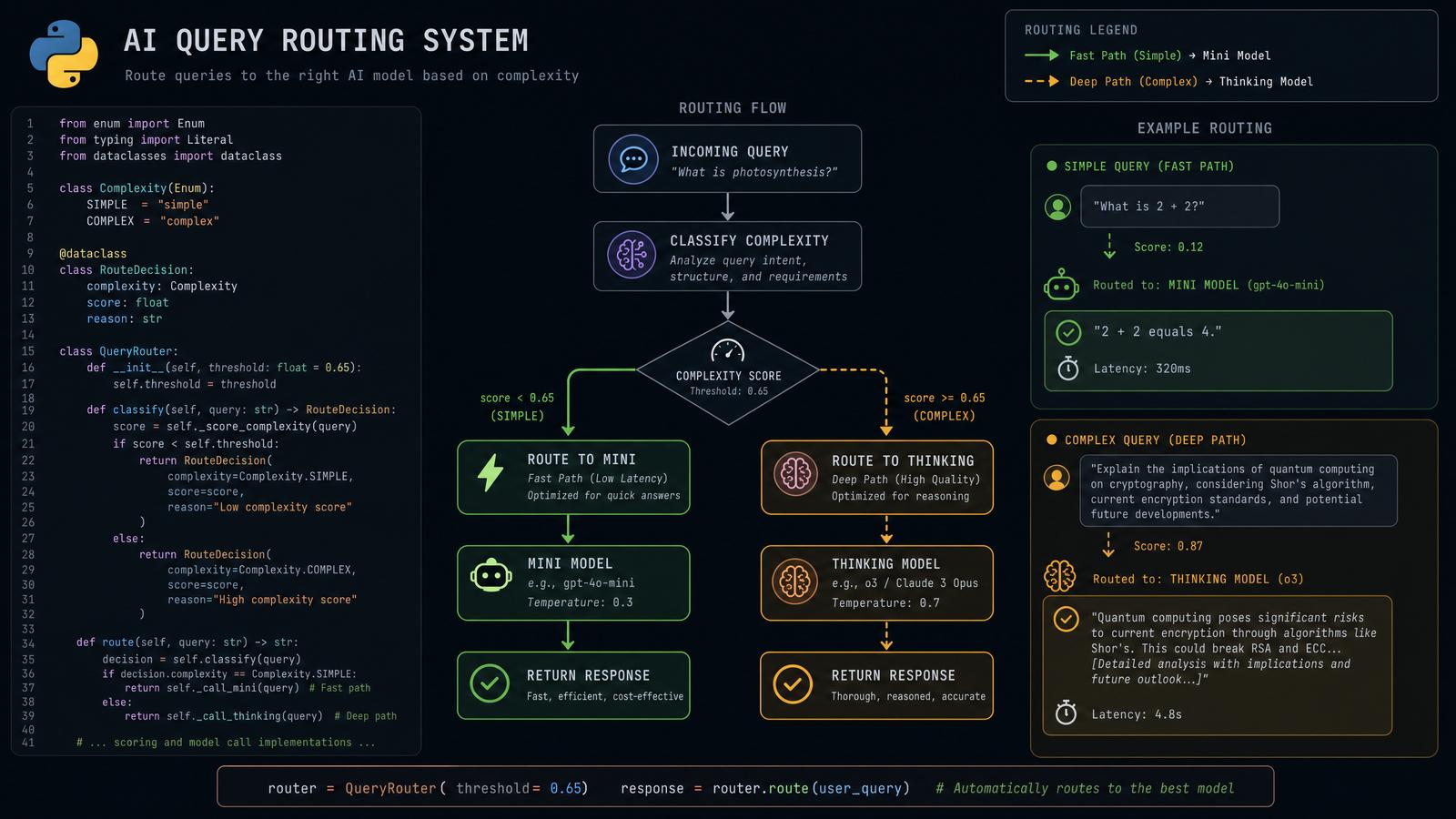
Task: Select the brain icon in Classify Complexity
Action: tap(632, 254)
